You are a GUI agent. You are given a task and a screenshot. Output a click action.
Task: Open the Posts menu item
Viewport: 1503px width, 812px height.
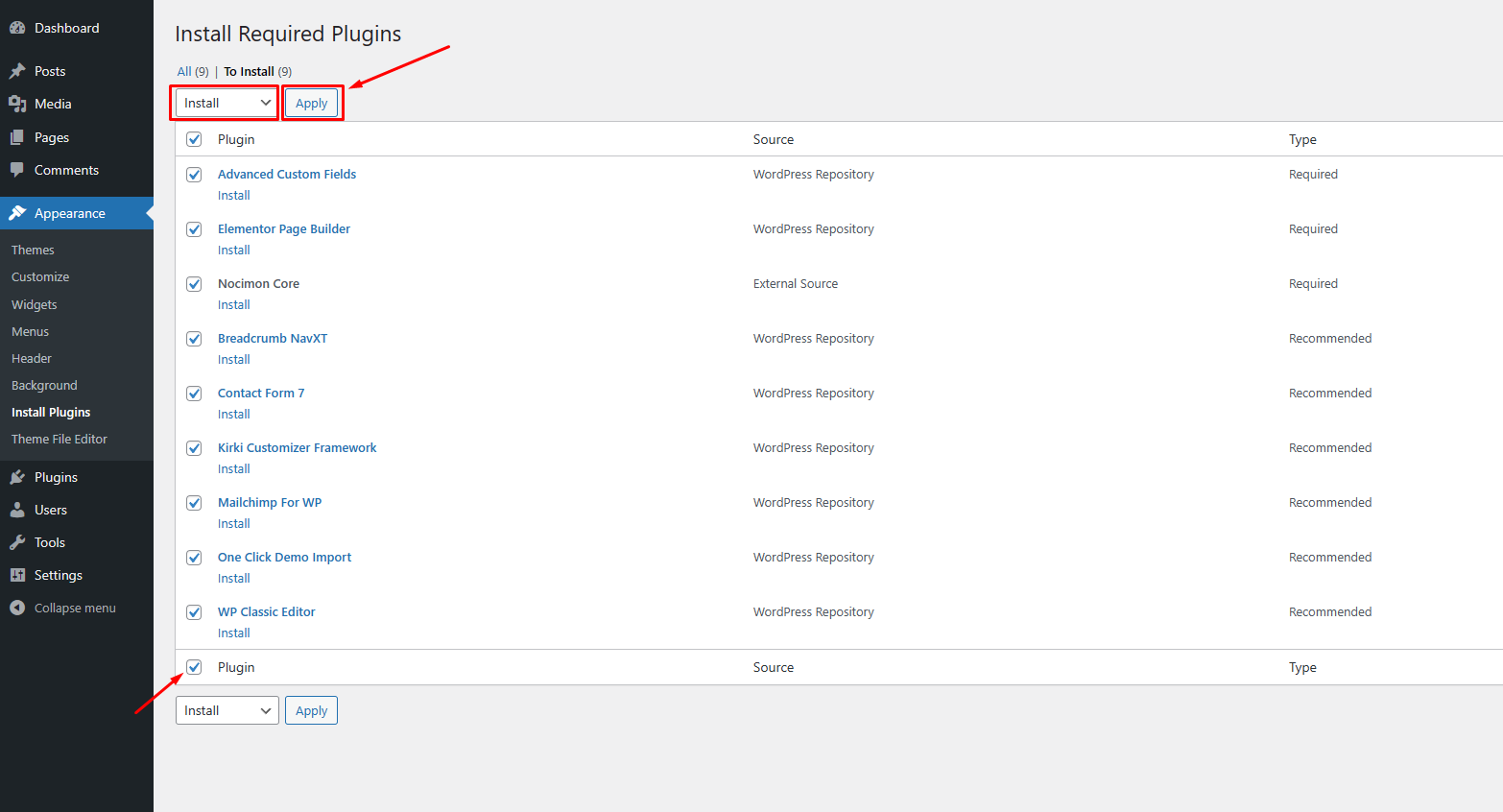tap(77, 71)
